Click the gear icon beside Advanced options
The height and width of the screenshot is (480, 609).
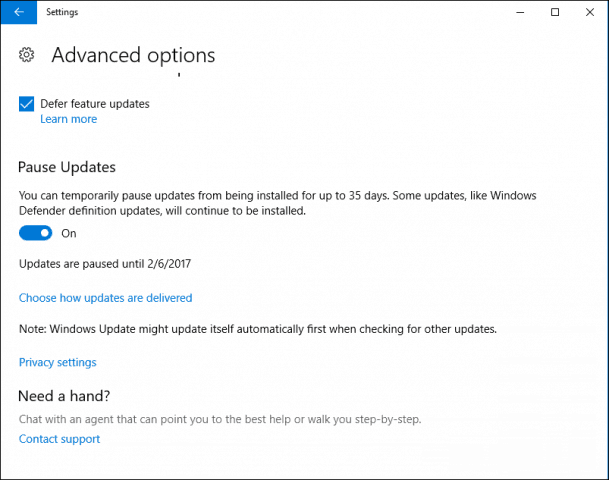pos(26,55)
